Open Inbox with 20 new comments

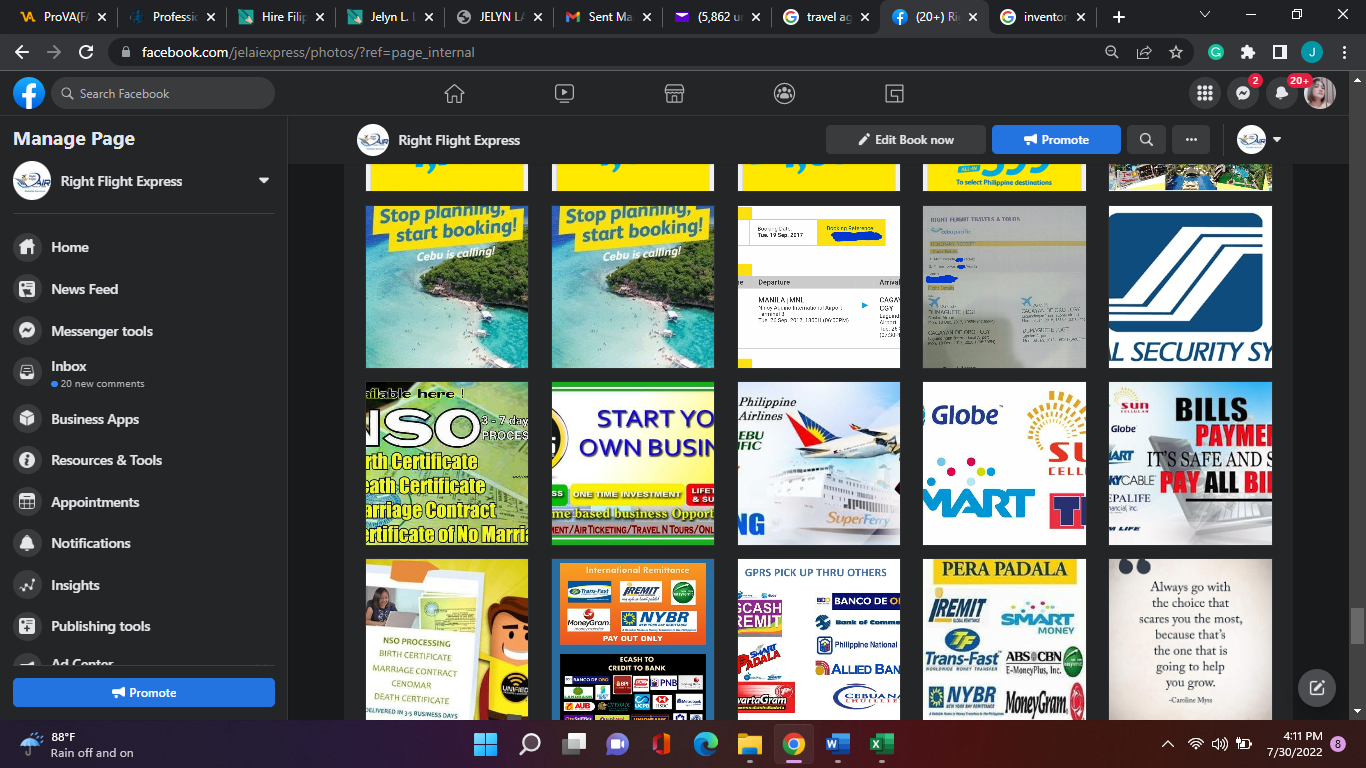click(x=143, y=374)
